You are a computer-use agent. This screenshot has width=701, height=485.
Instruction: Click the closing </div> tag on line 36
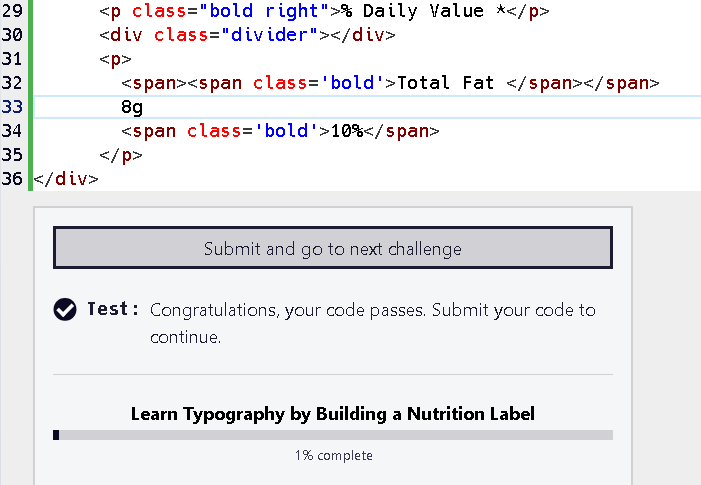(x=66, y=179)
